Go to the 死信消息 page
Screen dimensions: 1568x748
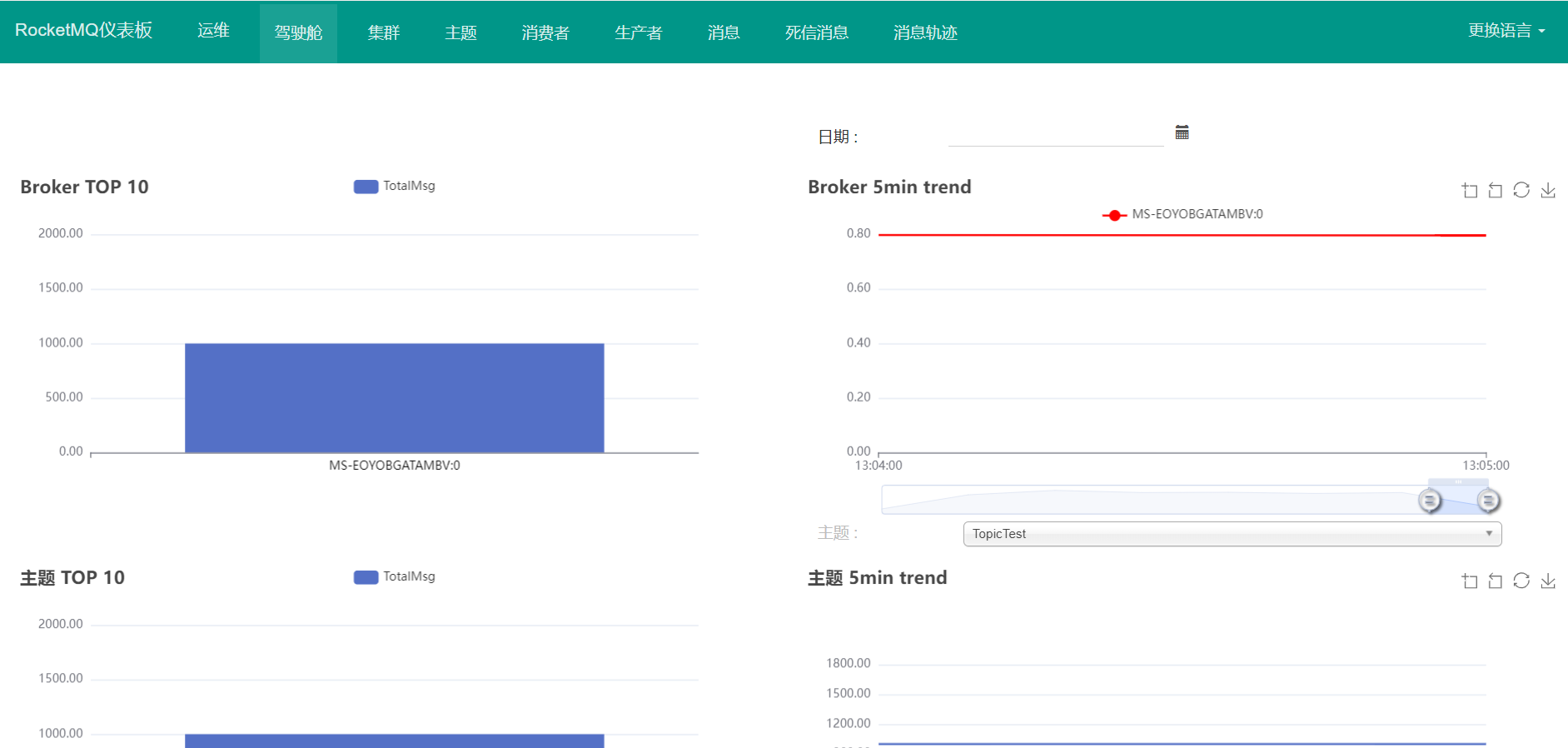click(x=816, y=32)
